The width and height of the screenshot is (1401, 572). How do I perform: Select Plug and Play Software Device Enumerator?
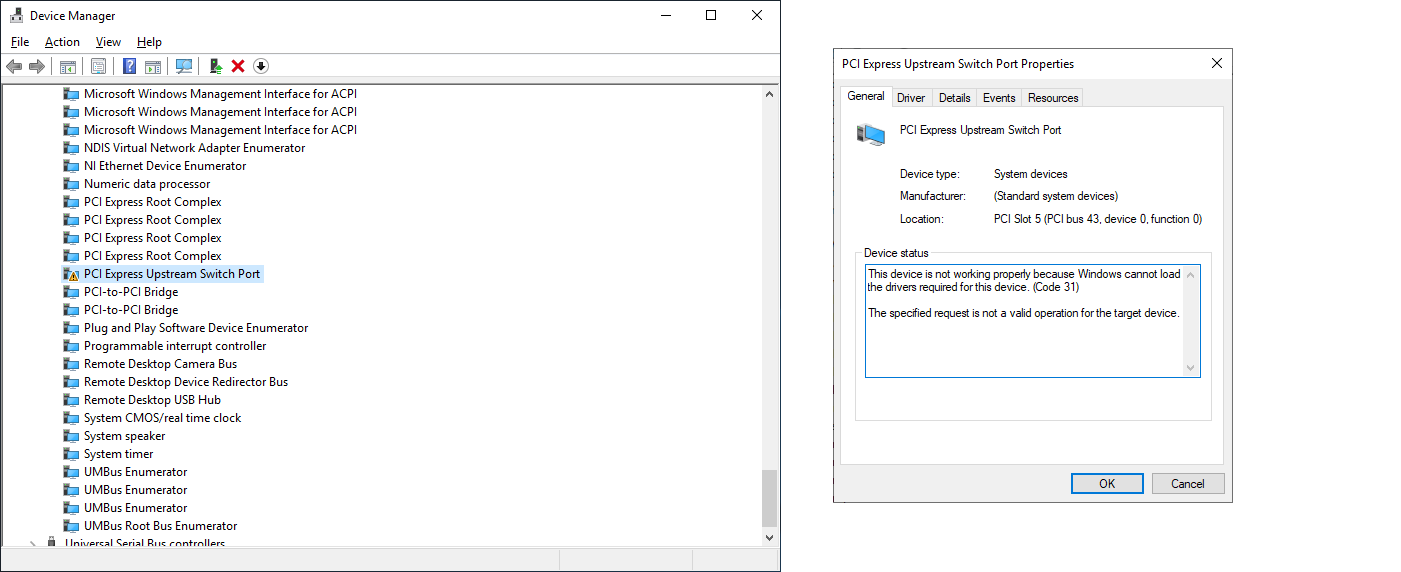tap(196, 328)
